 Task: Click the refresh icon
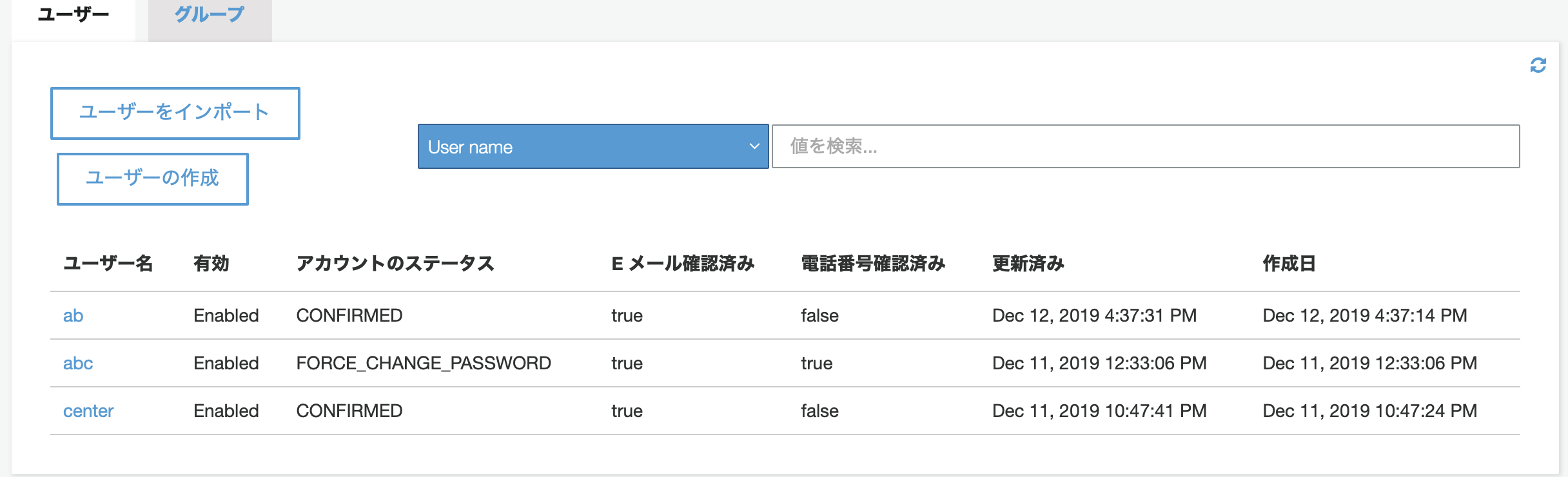[1538, 65]
